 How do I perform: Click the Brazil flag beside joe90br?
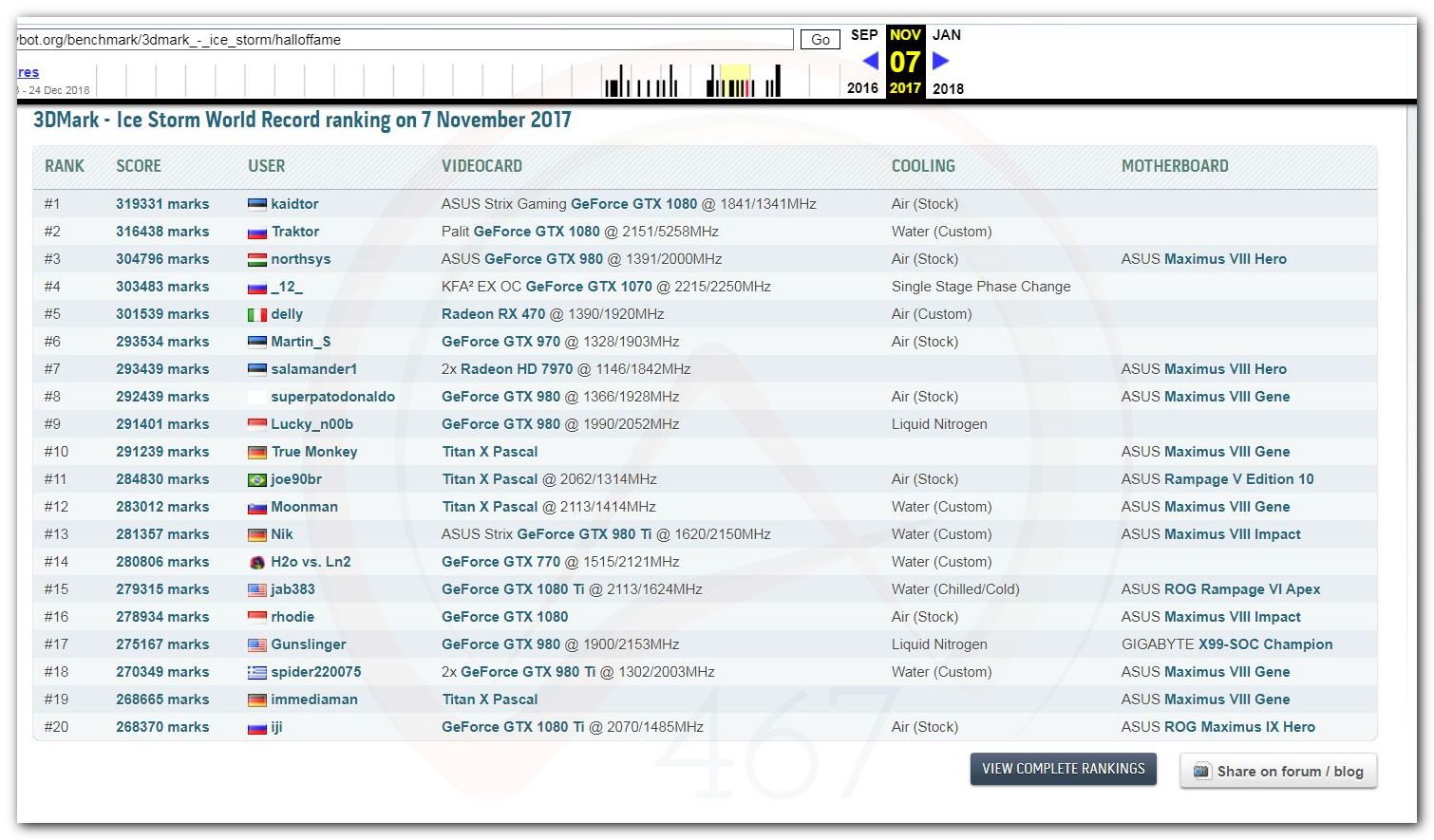point(256,479)
